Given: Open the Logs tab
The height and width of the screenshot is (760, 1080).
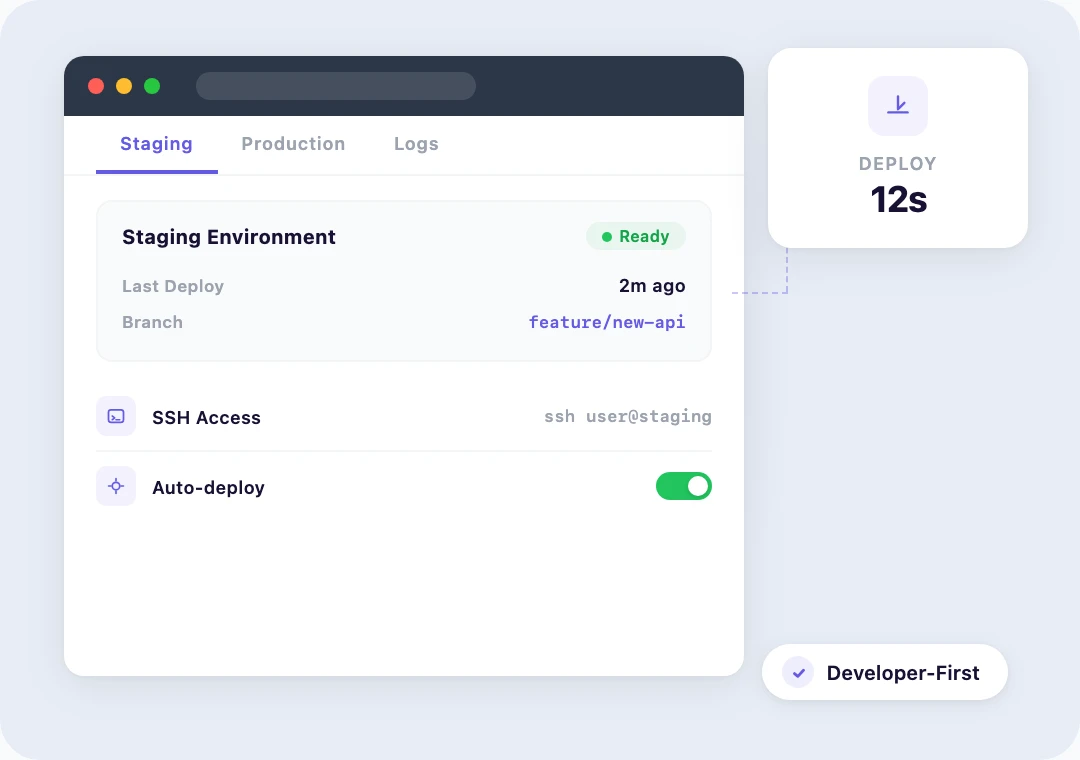Looking at the screenshot, I should tap(416, 144).
